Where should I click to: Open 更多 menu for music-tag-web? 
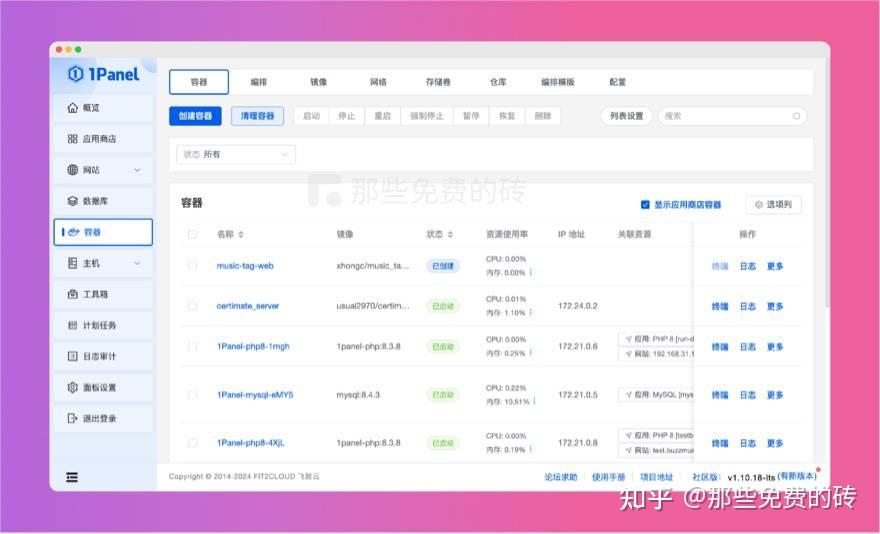775,266
